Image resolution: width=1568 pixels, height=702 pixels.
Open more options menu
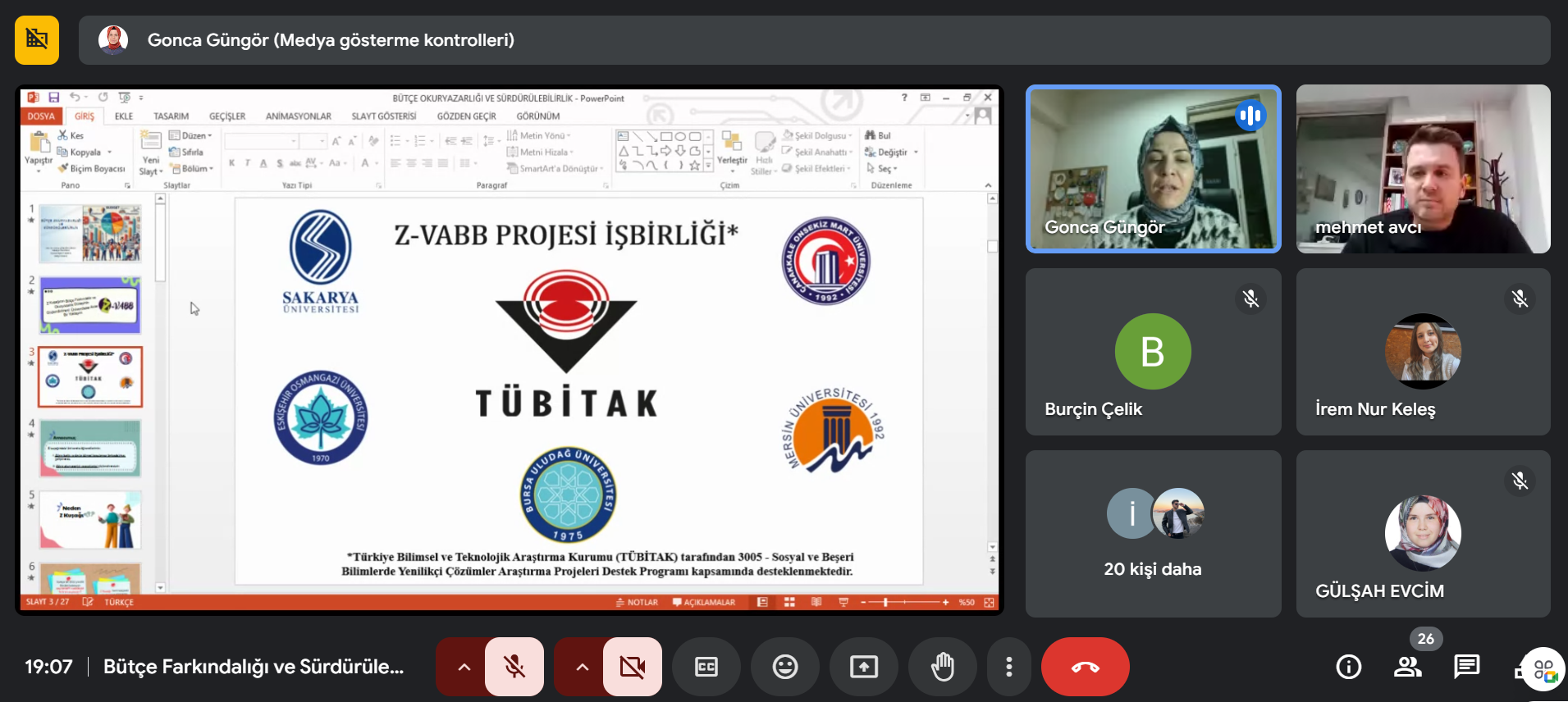(1008, 667)
